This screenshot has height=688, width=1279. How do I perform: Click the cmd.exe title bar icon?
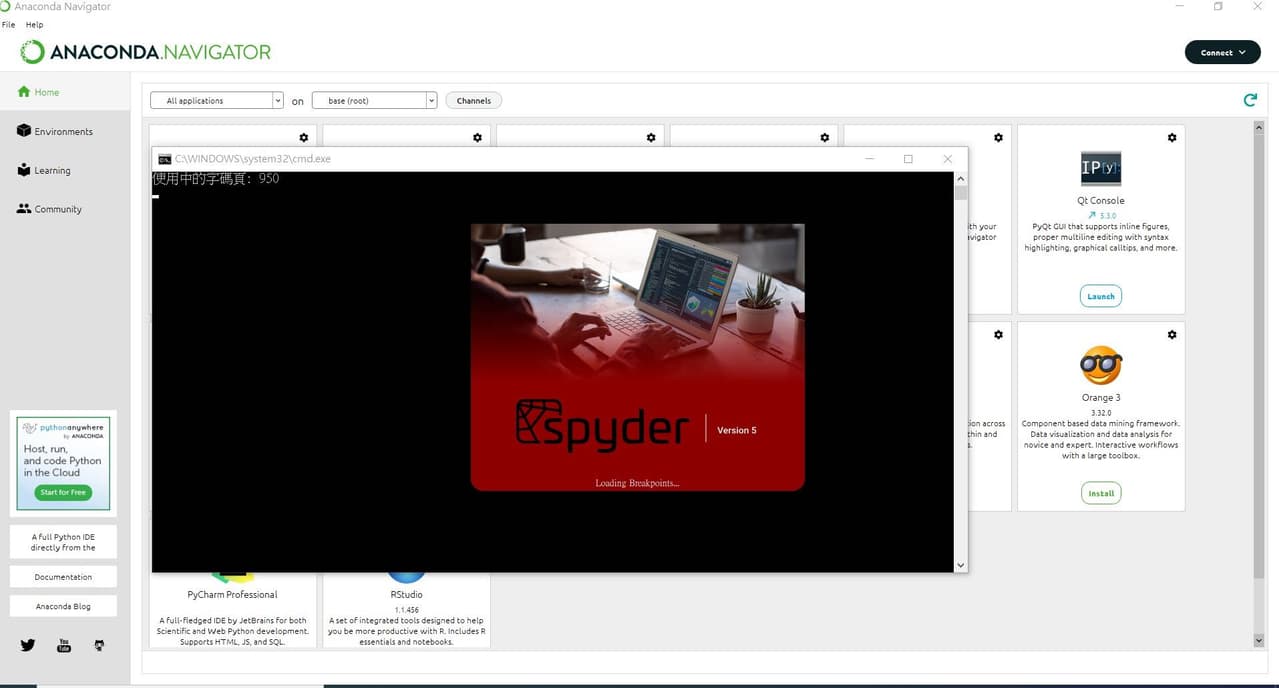coord(164,159)
